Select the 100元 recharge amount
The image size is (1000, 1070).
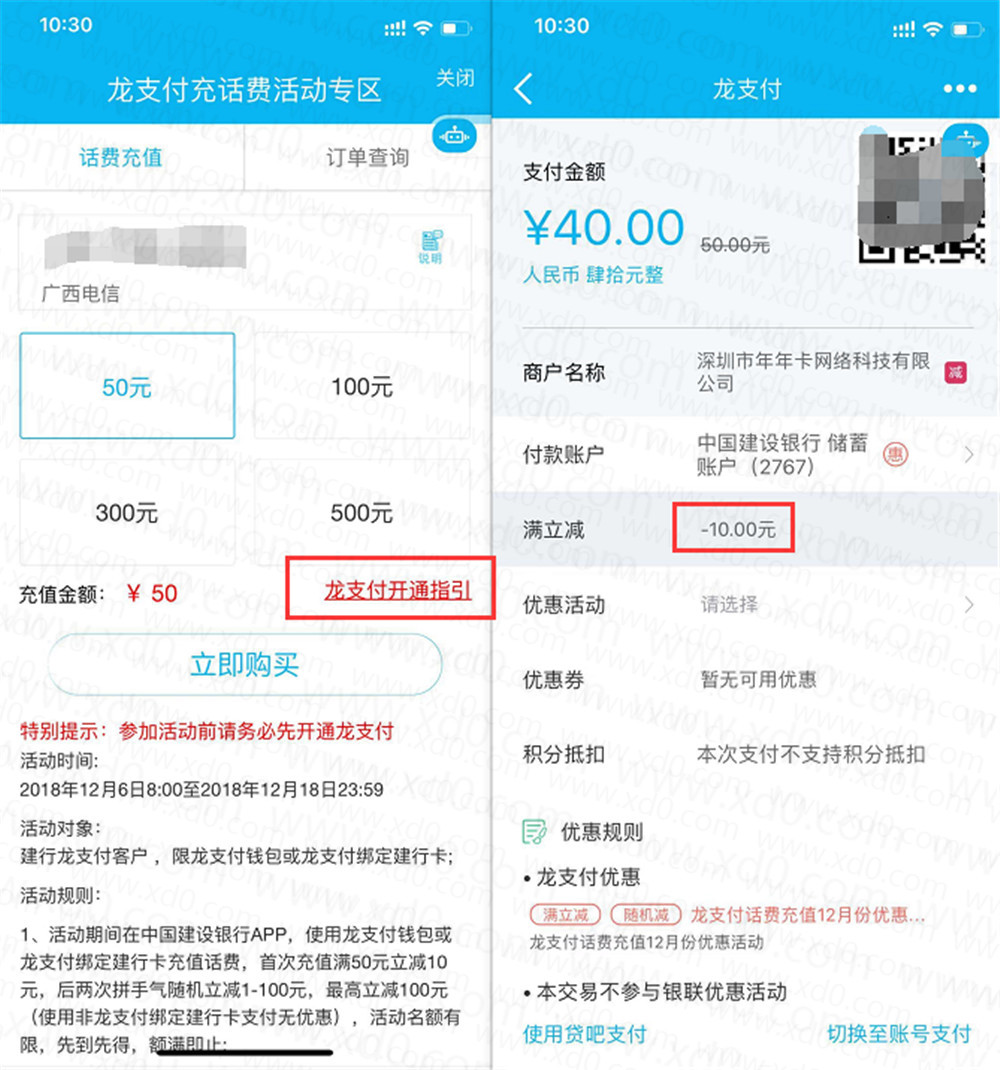(x=362, y=386)
